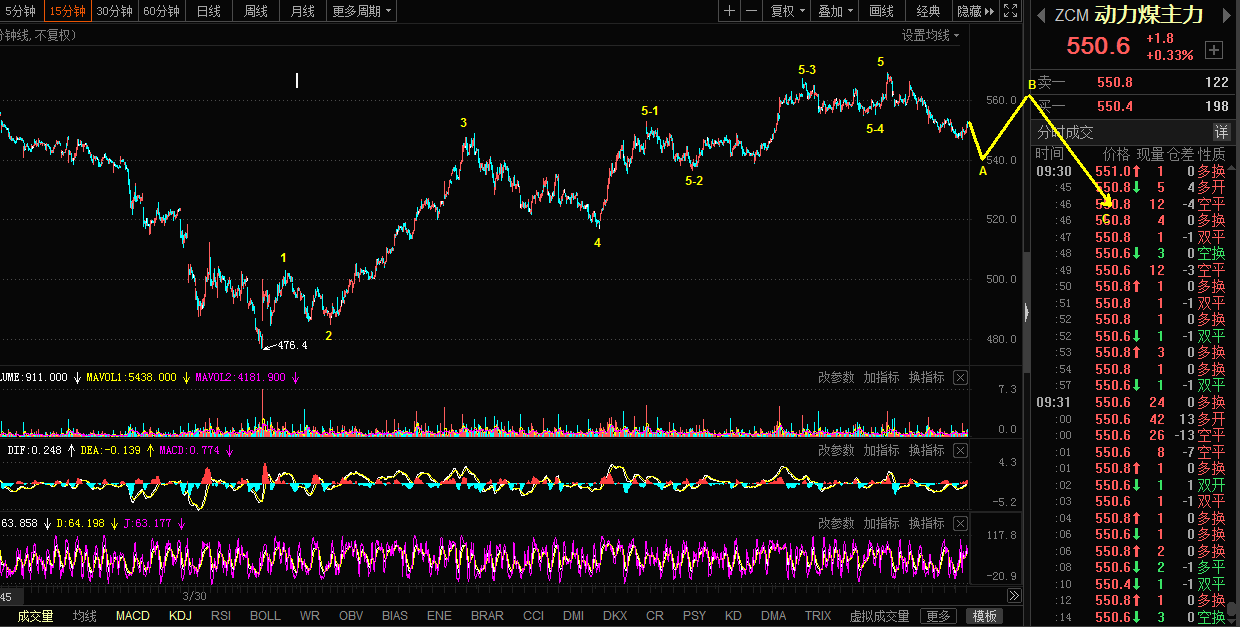Click the 476.4 low price label

[292, 345]
